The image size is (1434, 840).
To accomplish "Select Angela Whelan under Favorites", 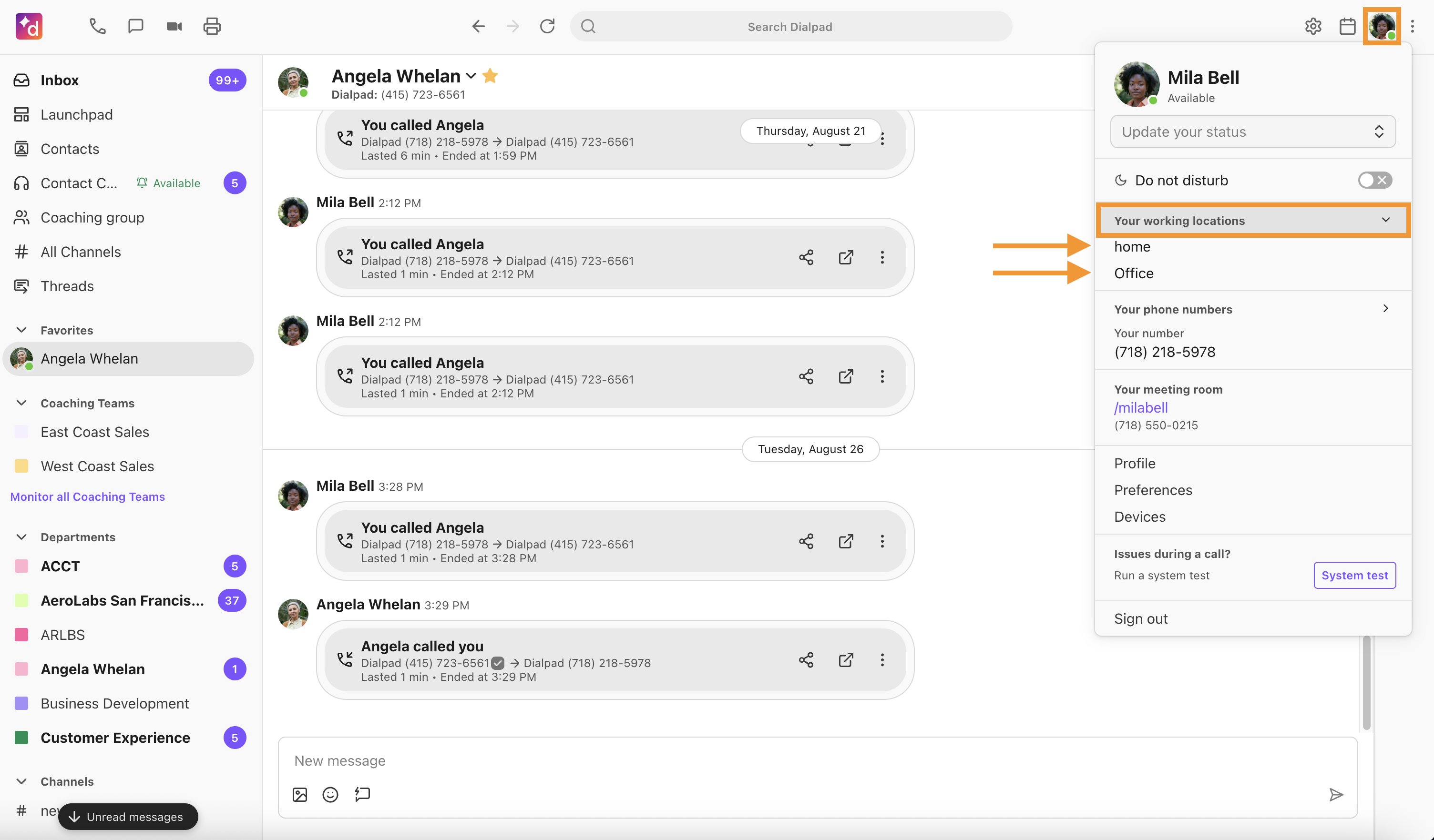I will pyautogui.click(x=129, y=359).
